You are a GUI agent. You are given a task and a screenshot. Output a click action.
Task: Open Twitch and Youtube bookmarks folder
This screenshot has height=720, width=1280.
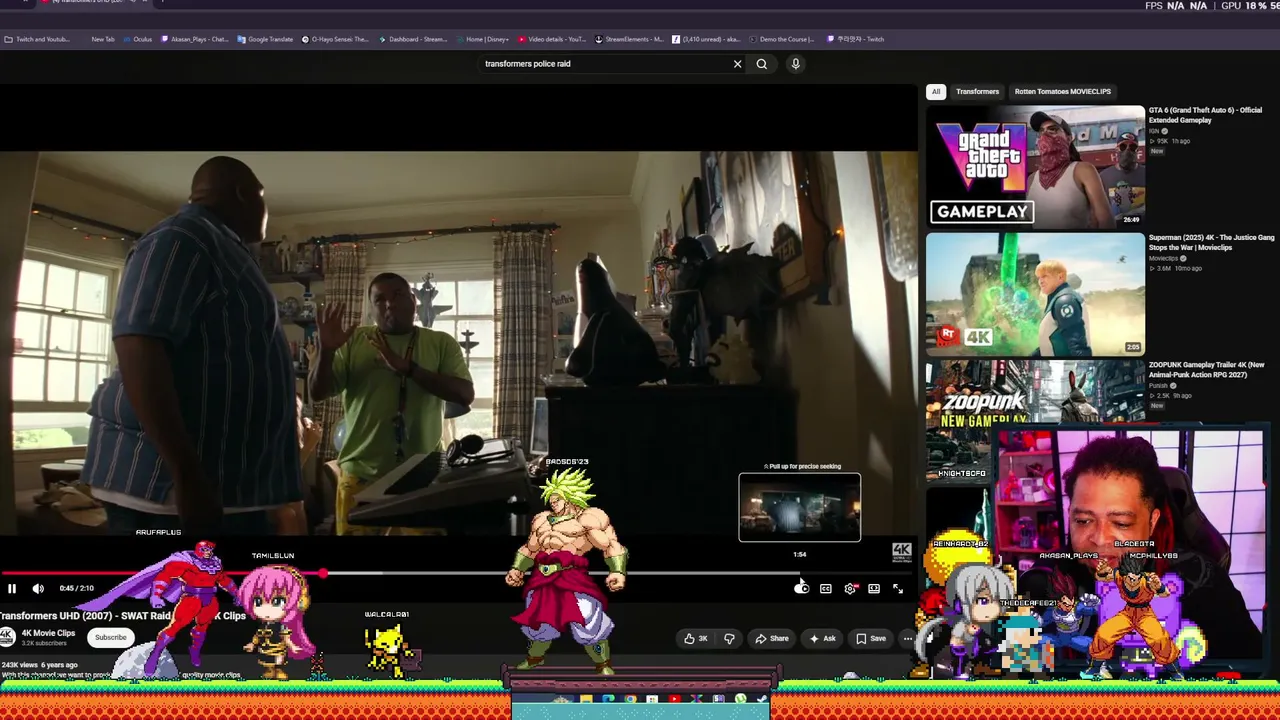[x=38, y=40]
